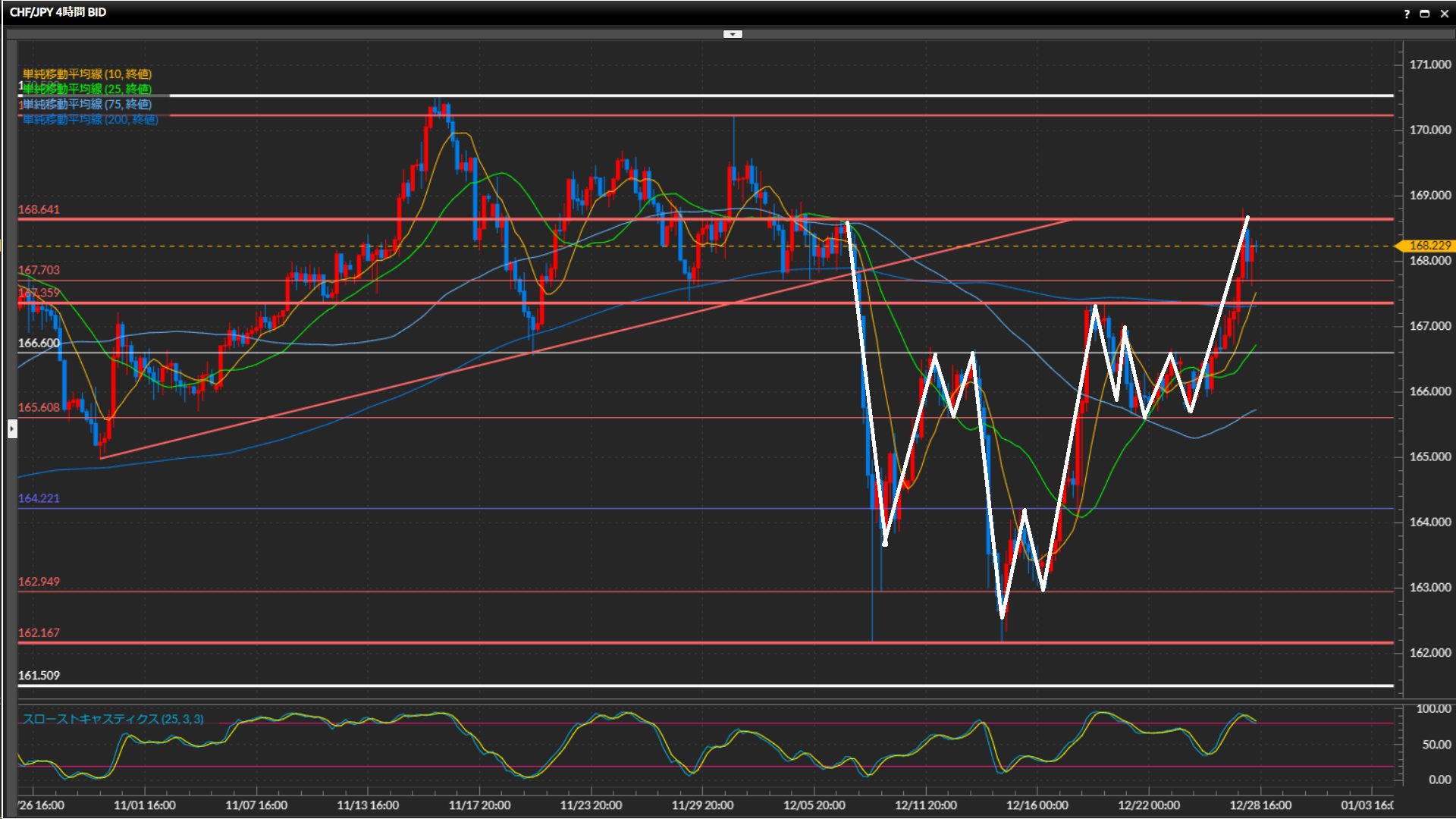Image resolution: width=1456 pixels, height=819 pixels.
Task: Click the 12/11 20:00 time axis label
Action: click(925, 805)
